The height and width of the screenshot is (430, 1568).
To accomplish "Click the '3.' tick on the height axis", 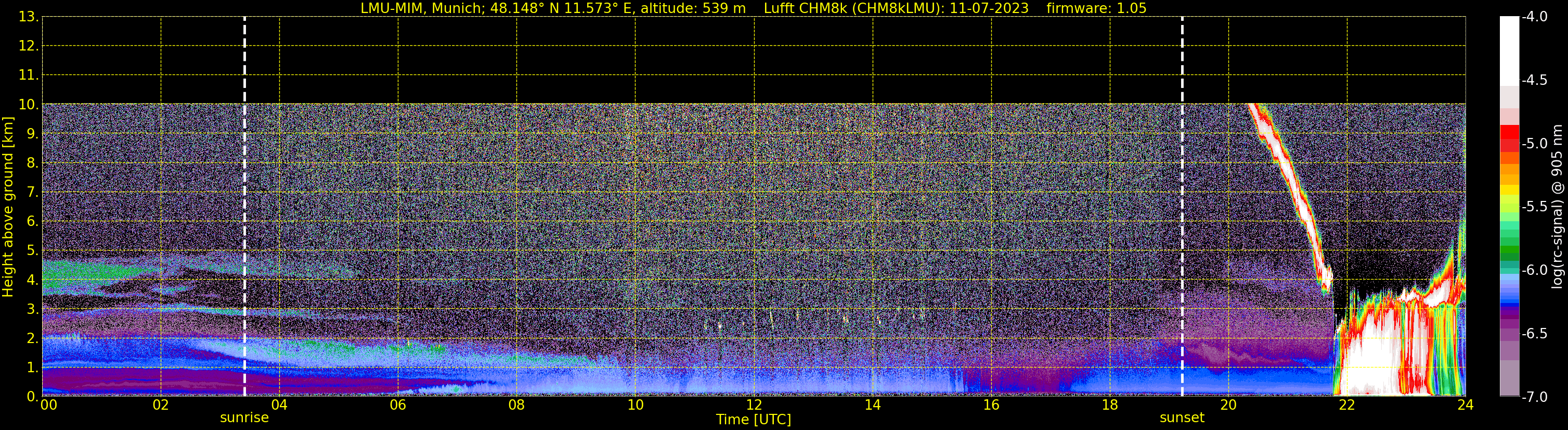I will pyautogui.click(x=32, y=309).
